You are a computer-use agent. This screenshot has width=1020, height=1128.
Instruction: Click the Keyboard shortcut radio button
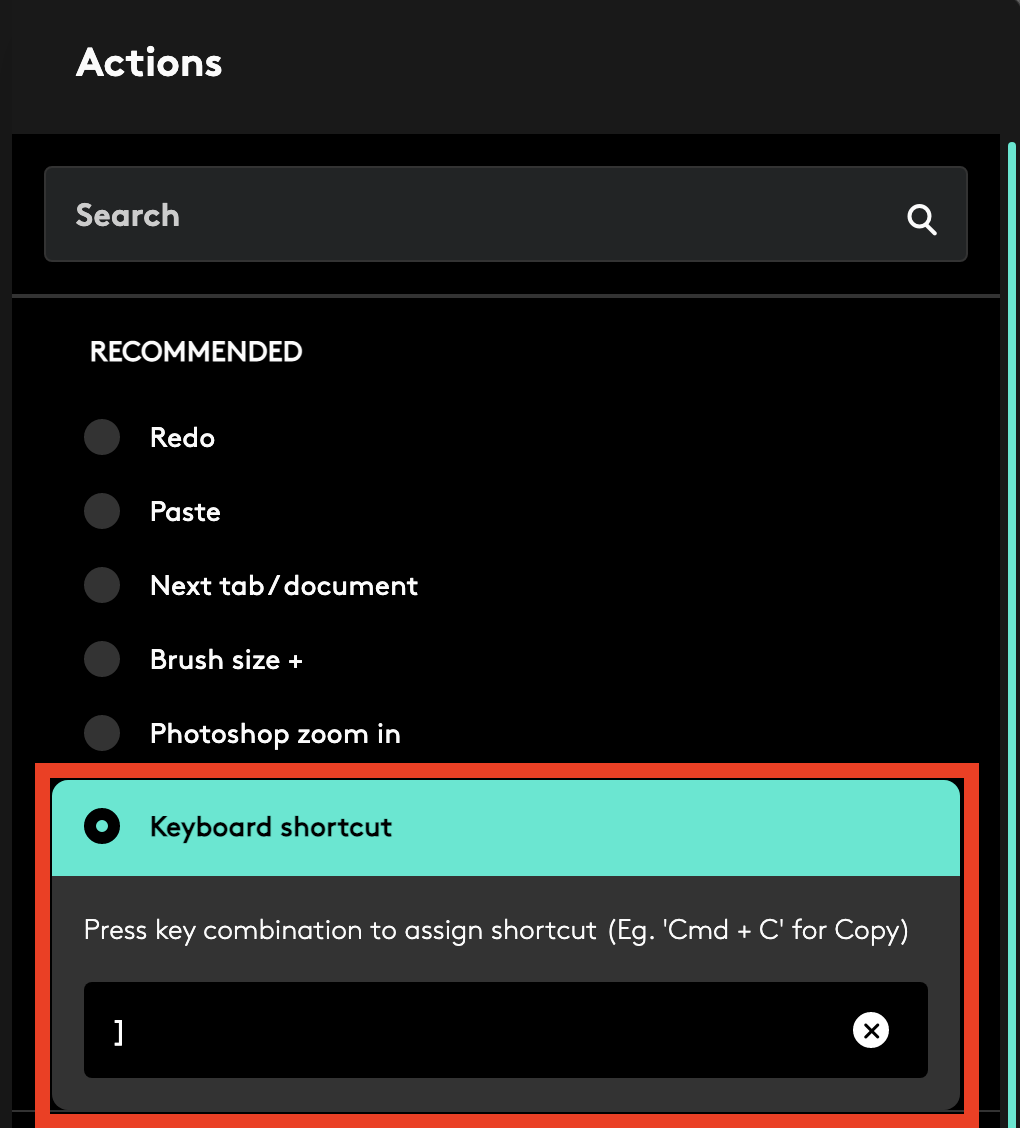click(101, 827)
